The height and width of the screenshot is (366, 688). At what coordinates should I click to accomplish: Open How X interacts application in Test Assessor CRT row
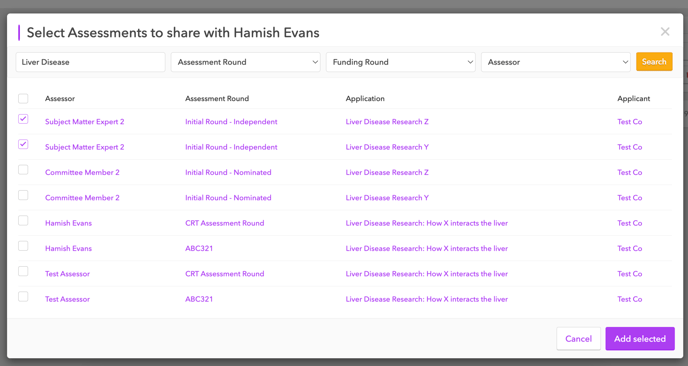(x=426, y=274)
